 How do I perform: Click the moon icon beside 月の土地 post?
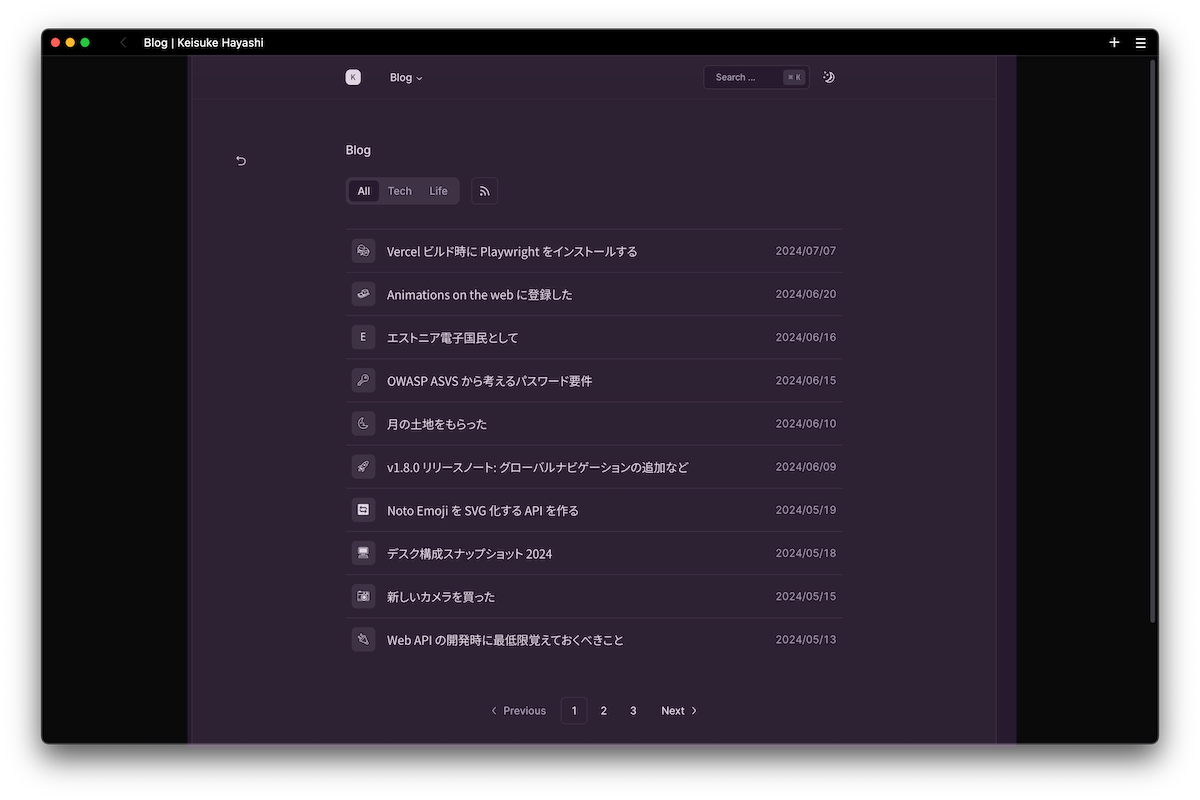click(x=363, y=423)
